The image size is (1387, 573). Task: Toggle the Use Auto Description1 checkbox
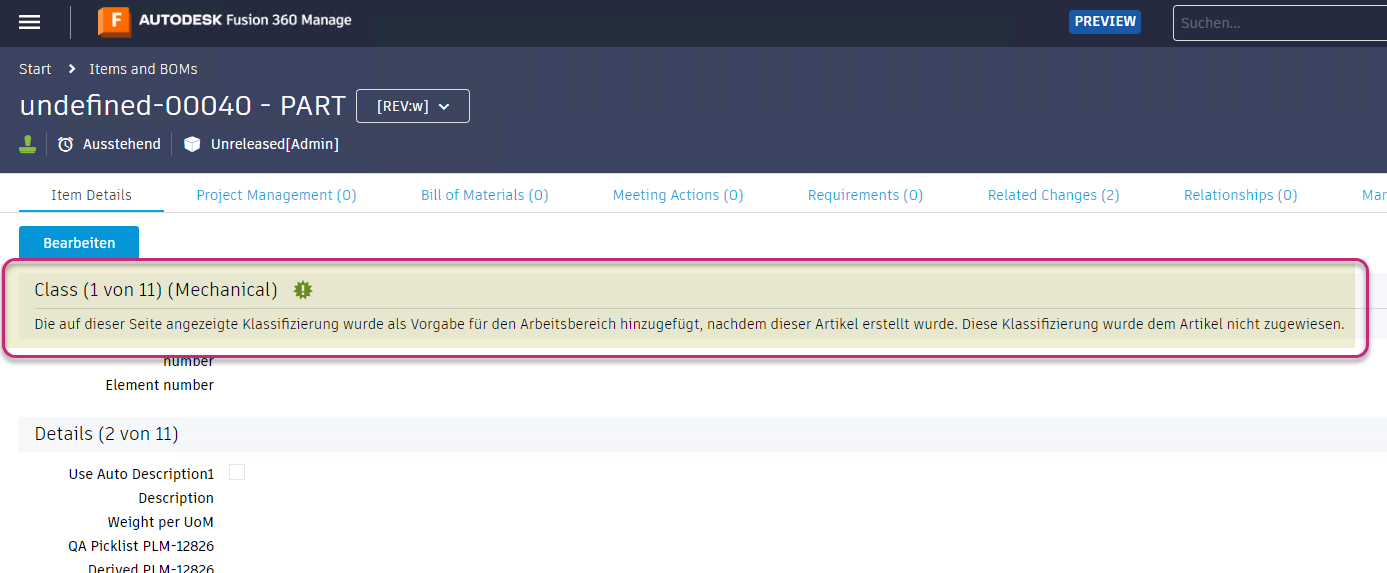237,472
